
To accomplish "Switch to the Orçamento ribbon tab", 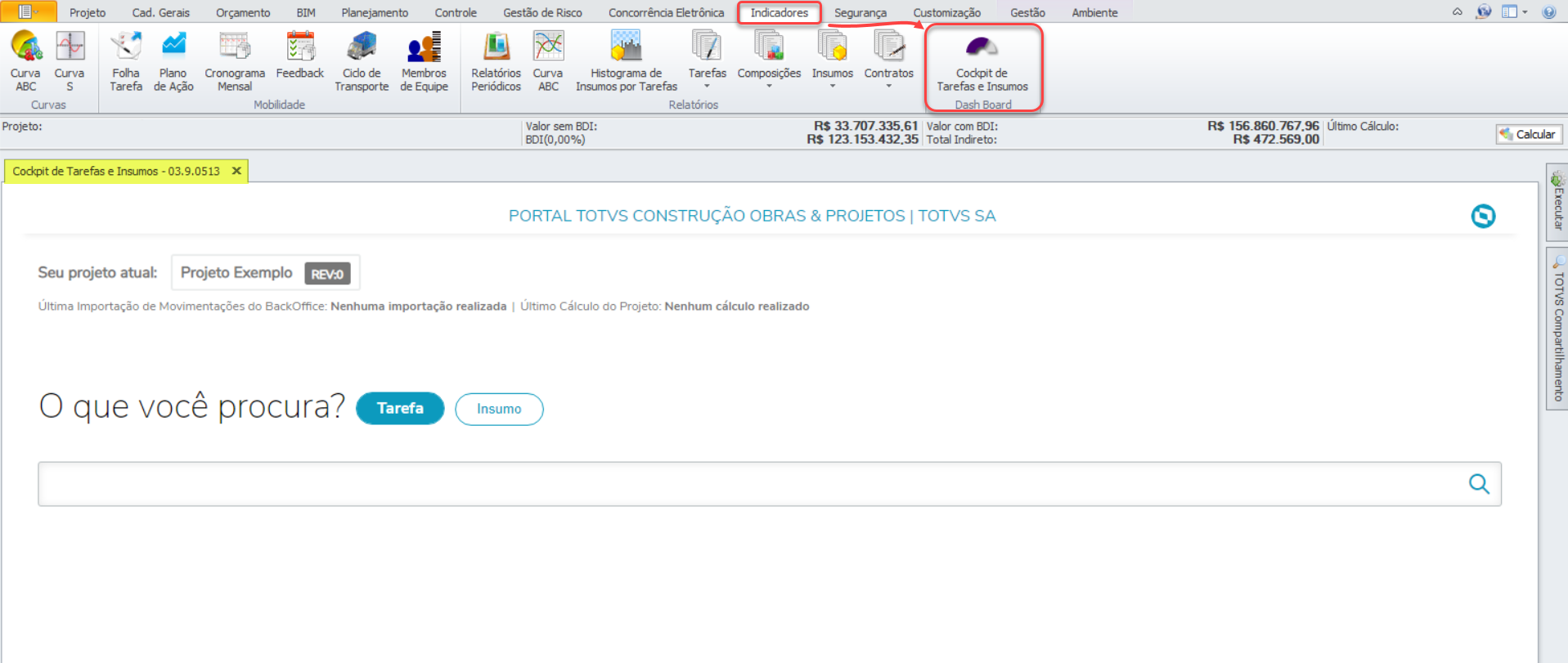I will (243, 12).
